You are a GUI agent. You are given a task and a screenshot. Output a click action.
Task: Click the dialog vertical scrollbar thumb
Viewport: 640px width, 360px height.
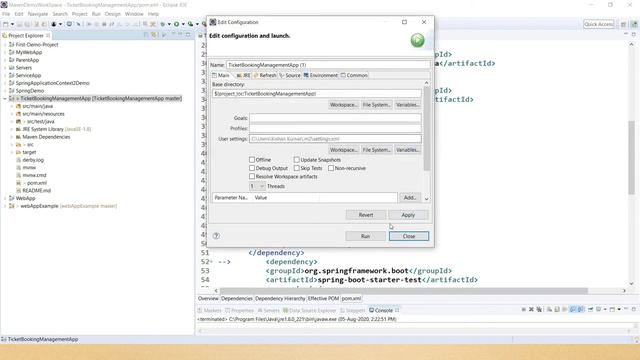pyautogui.click(x=427, y=129)
